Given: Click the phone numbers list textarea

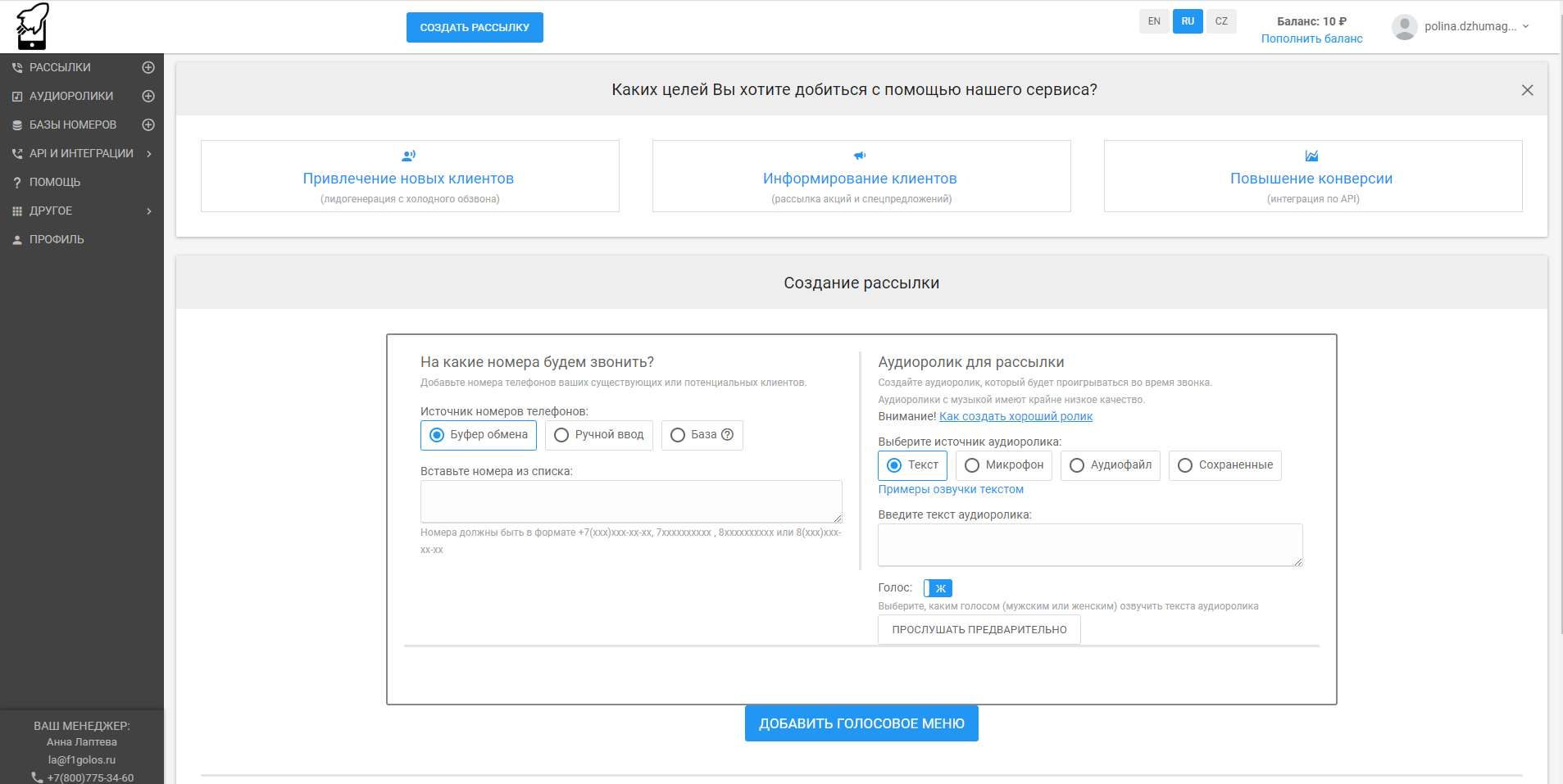Looking at the screenshot, I should coord(631,501).
